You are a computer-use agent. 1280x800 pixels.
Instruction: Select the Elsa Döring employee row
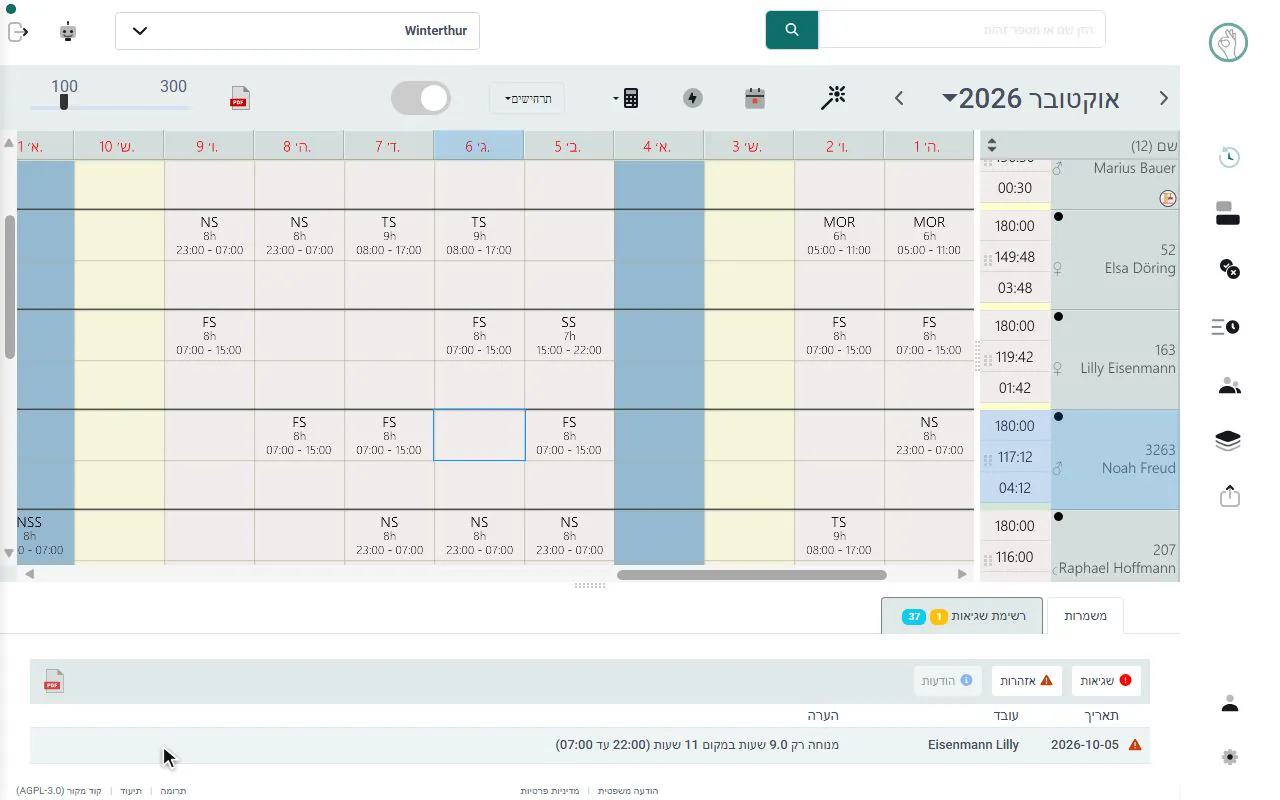click(x=1115, y=259)
